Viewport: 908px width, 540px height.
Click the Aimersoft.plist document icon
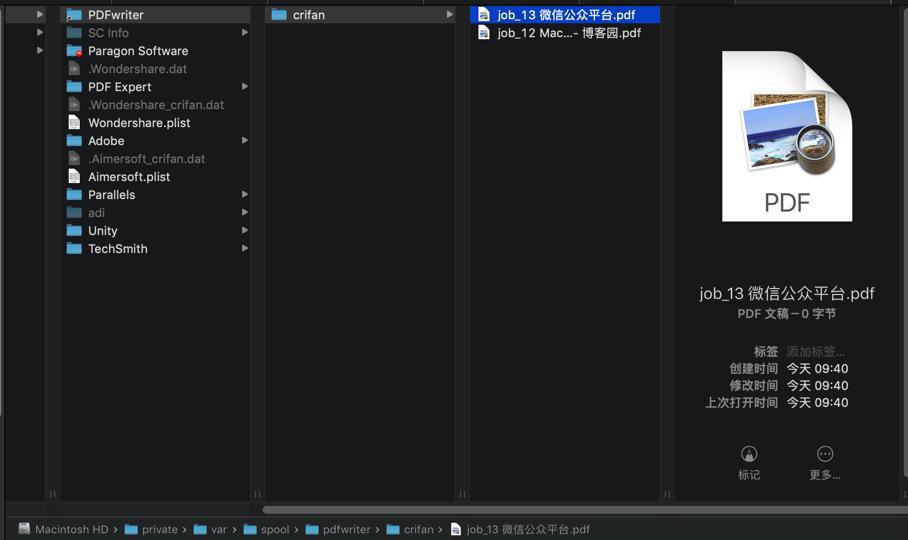point(74,177)
